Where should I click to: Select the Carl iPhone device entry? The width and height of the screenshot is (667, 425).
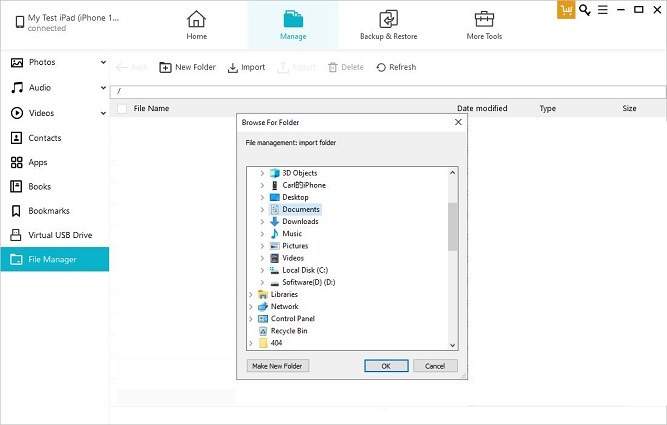(304, 185)
